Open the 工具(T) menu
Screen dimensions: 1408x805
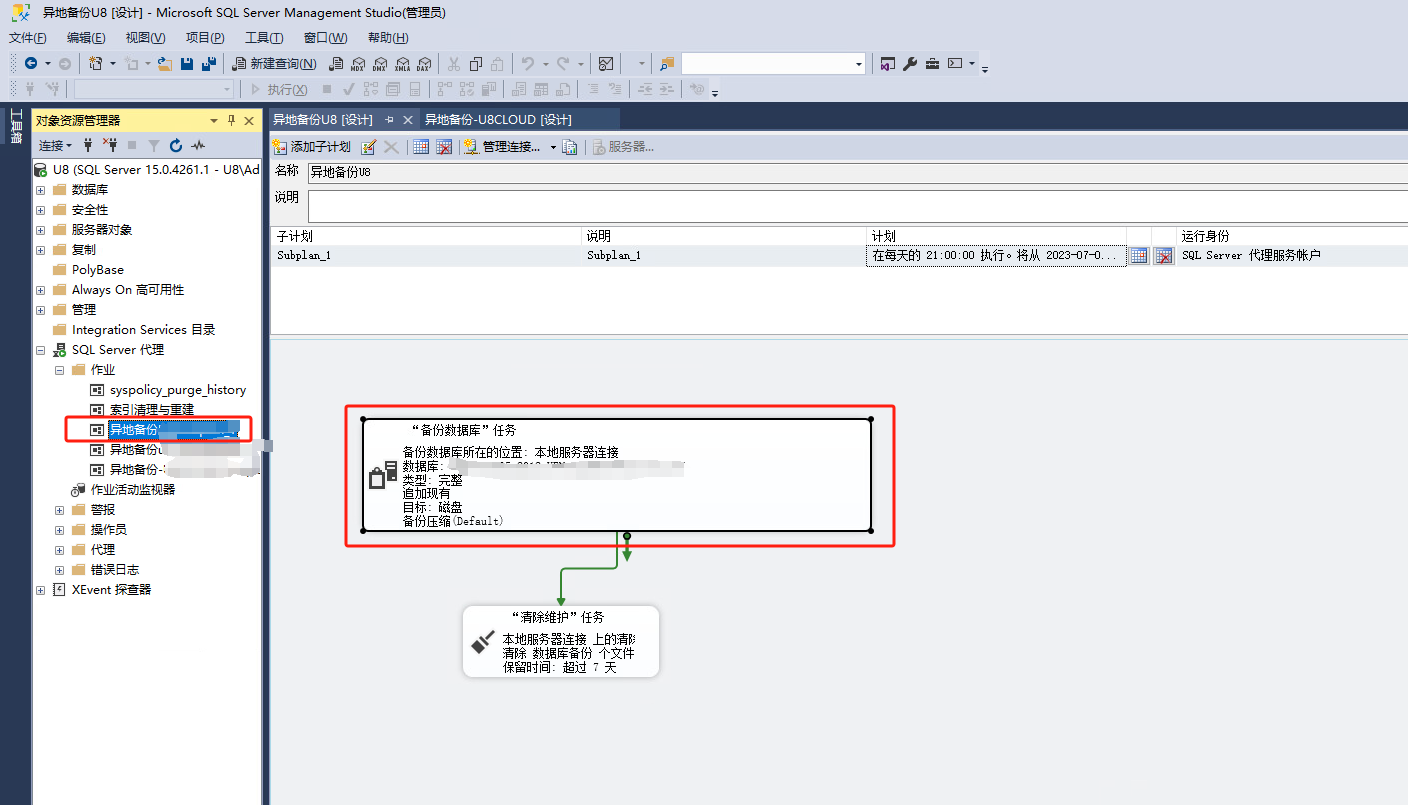(x=264, y=38)
